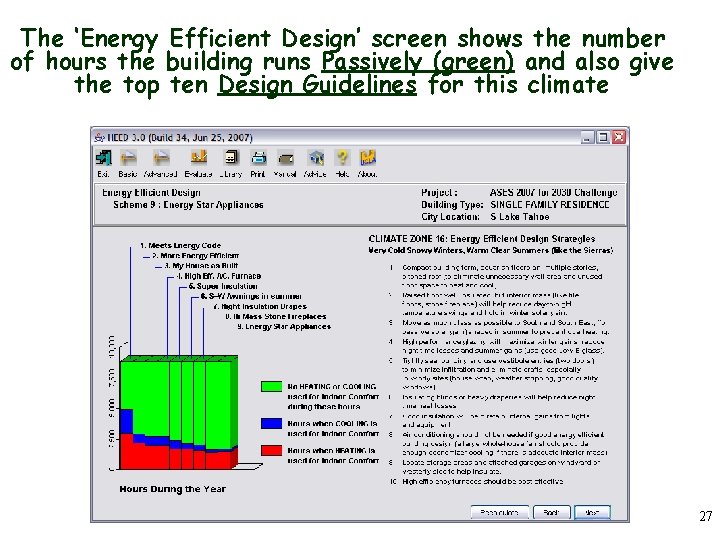Click 'Very Cold Snowy Winters' climate description
Image resolution: width=720 pixels, height=540 pixels.
491,250
